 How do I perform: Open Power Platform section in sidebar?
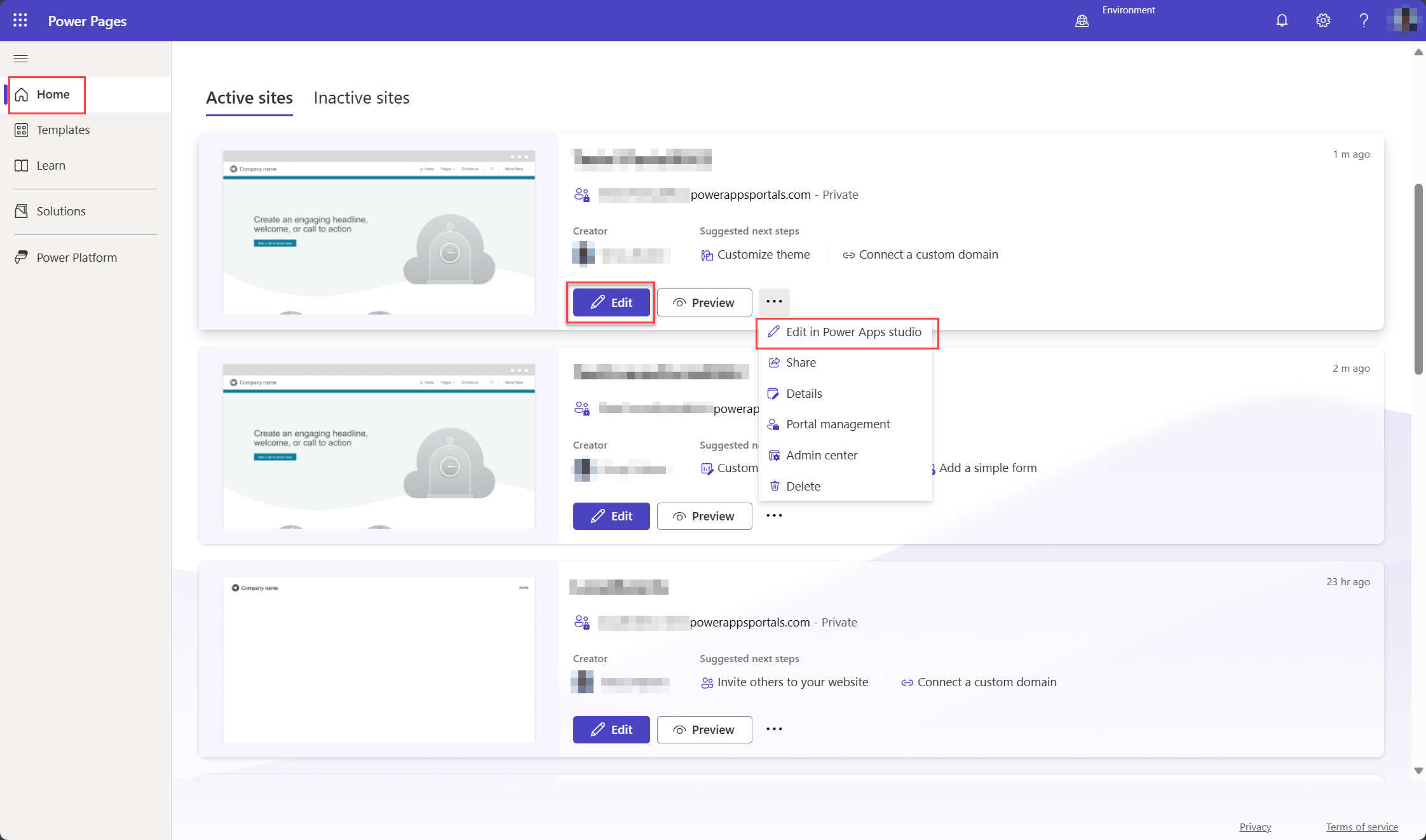click(x=77, y=257)
